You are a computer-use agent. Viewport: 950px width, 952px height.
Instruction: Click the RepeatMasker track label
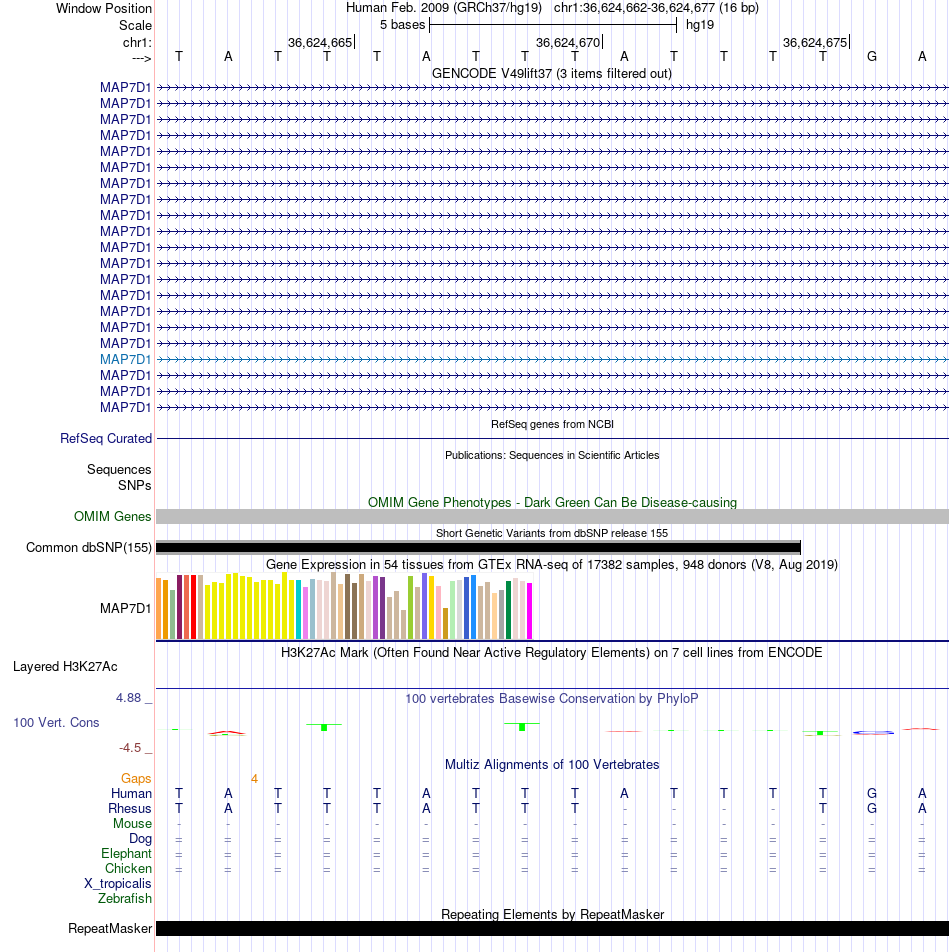coord(110,928)
